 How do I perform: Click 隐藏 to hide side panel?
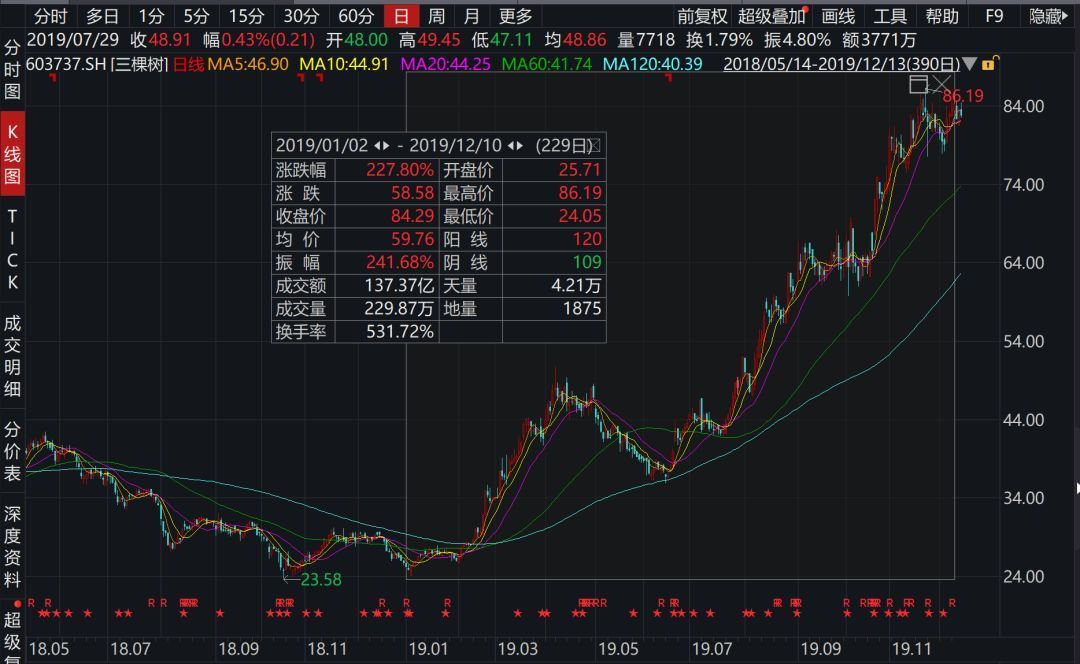tap(1048, 16)
